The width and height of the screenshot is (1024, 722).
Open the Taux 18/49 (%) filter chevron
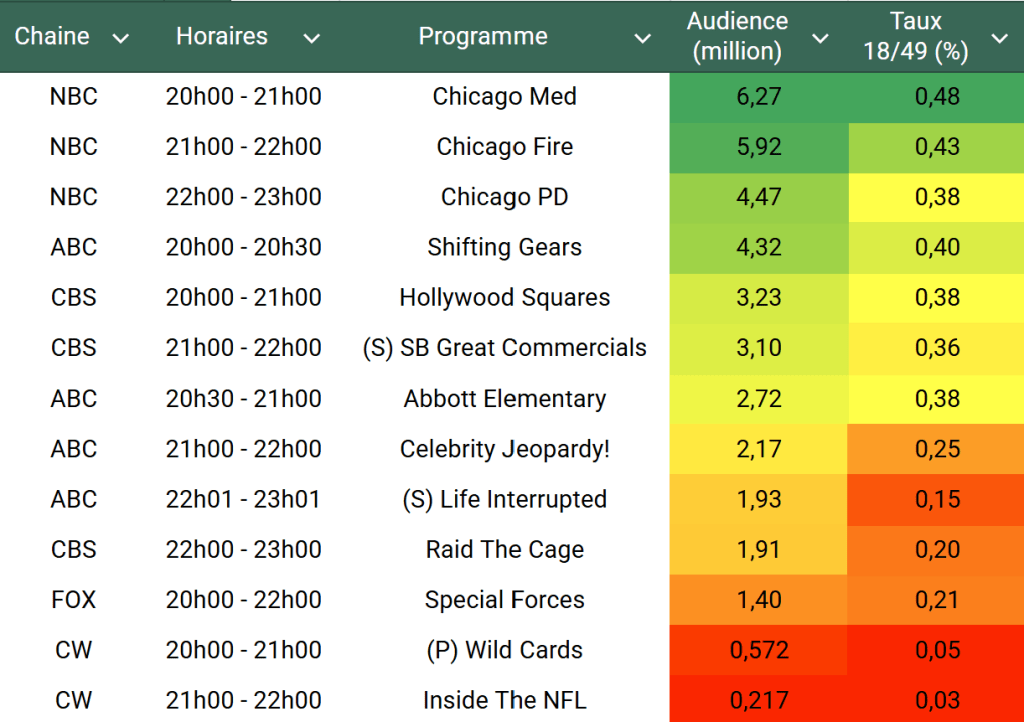(999, 38)
